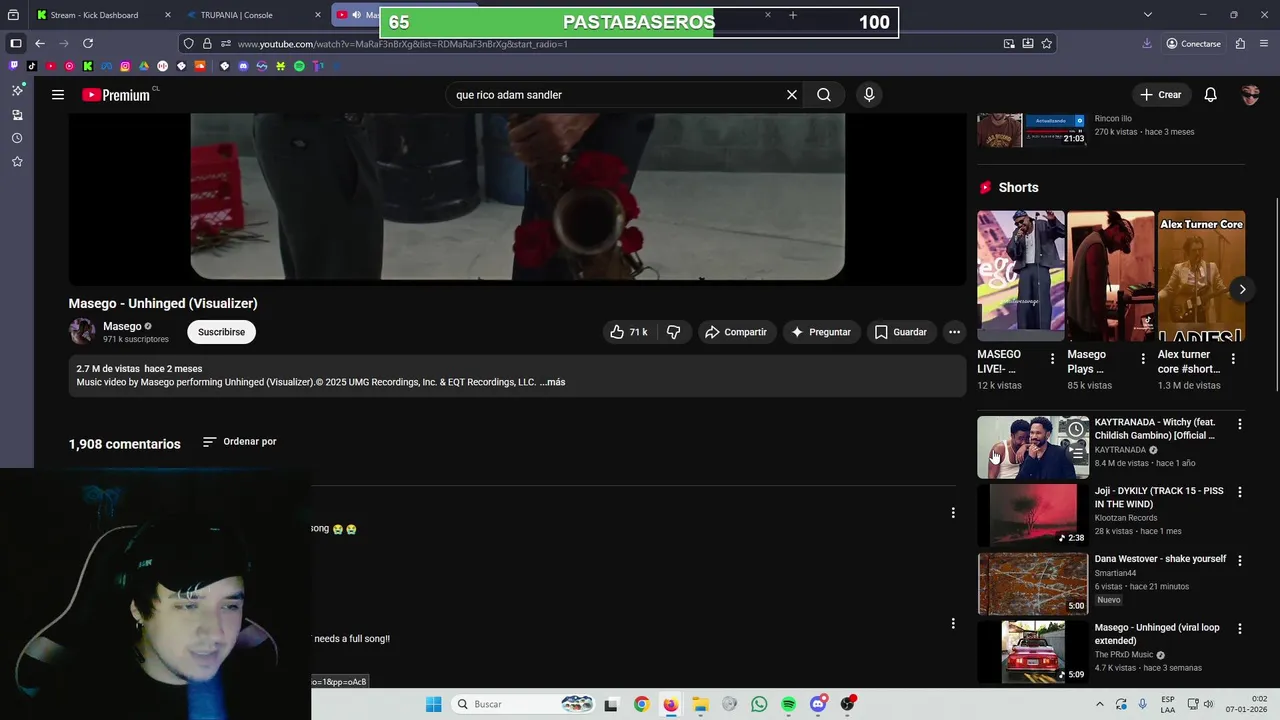Start voice search with the microphone
The image size is (1280, 720).
pyautogui.click(x=869, y=95)
